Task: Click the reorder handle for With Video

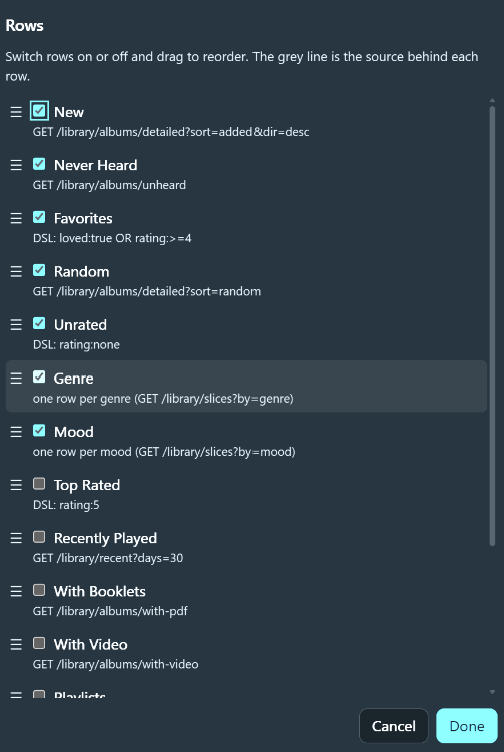Action: [x=16, y=645]
